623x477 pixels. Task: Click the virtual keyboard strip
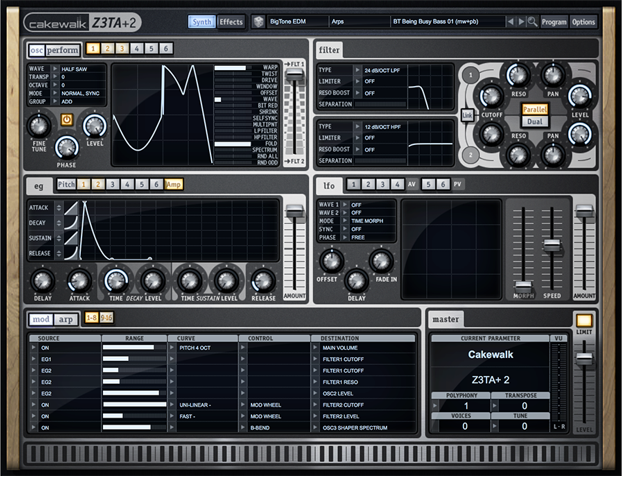click(x=312, y=454)
